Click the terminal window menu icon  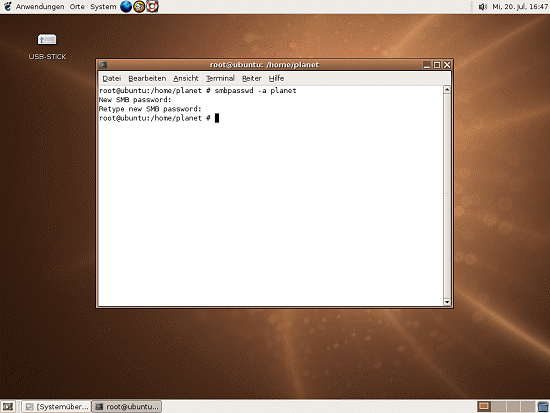102,65
